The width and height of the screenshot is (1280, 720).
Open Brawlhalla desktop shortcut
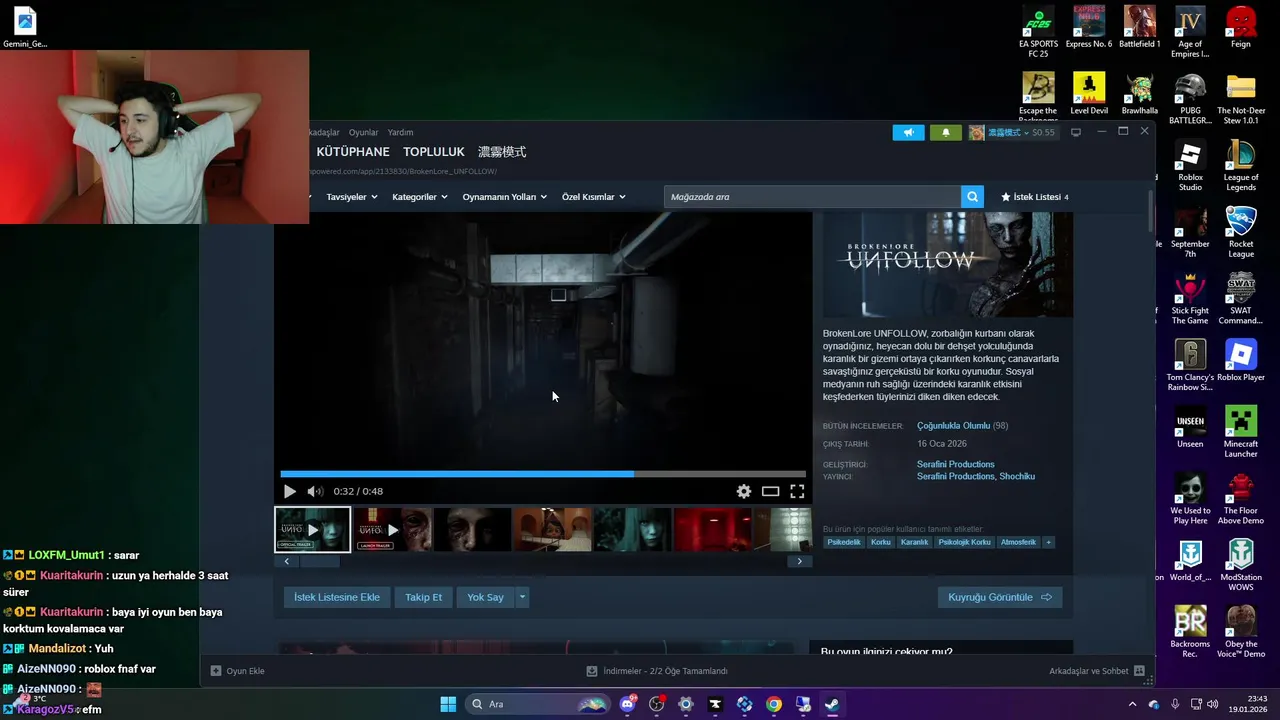click(1139, 94)
